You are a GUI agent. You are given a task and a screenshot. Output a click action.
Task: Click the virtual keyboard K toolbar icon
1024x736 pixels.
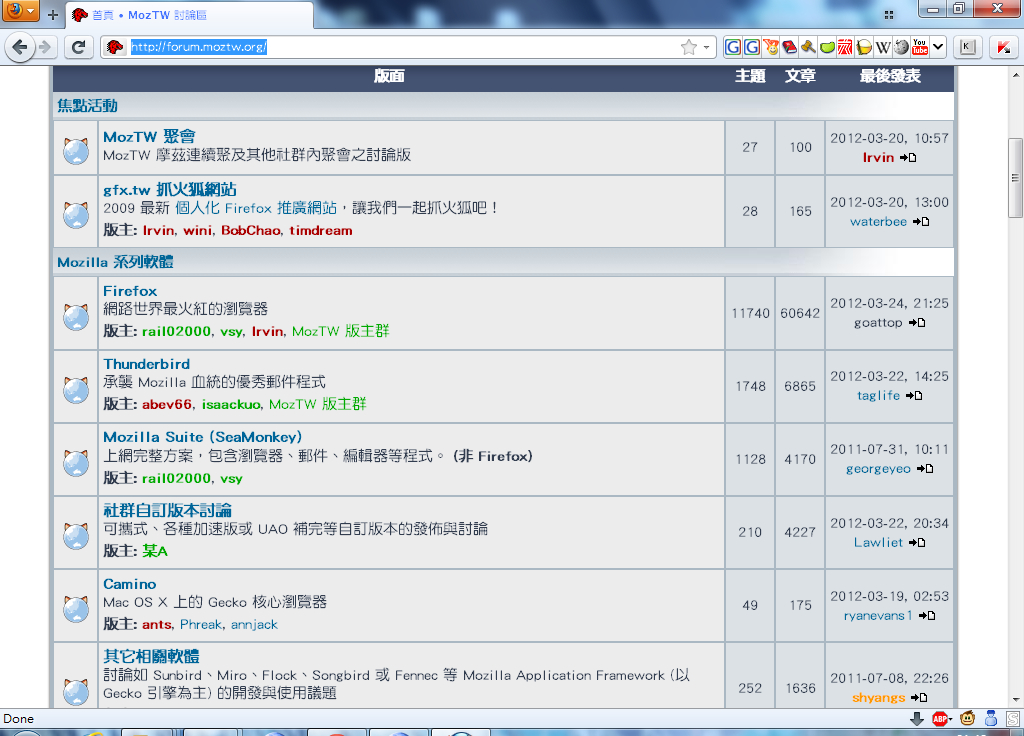(967, 47)
